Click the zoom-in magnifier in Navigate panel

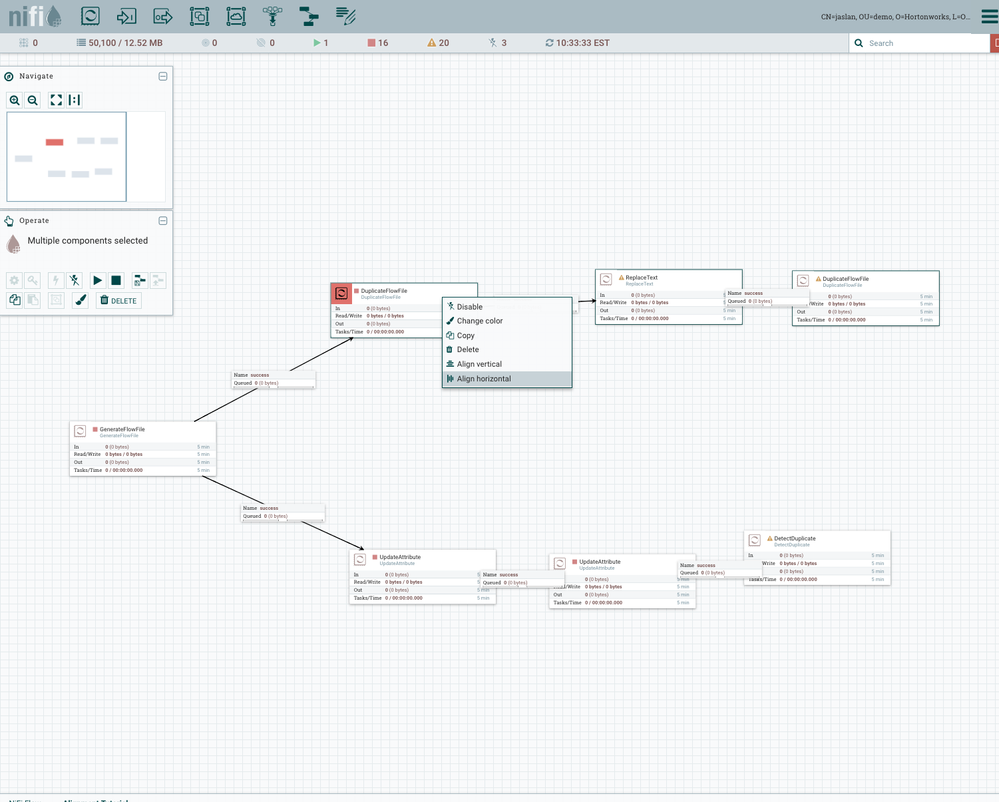pyautogui.click(x=14, y=100)
